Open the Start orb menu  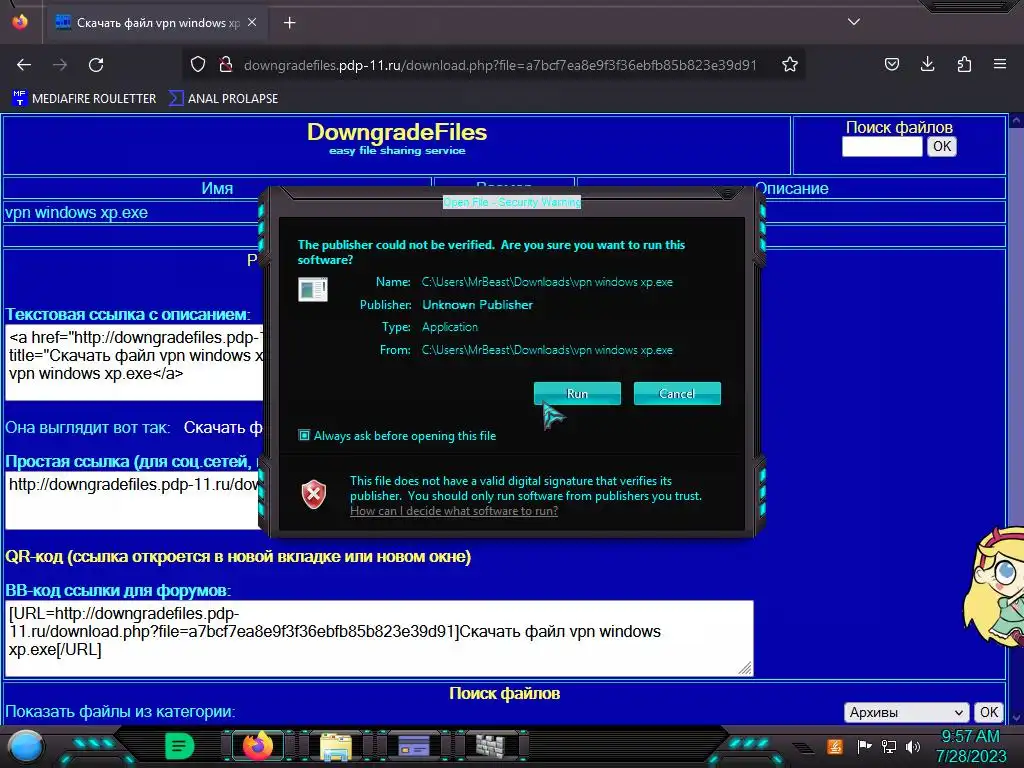[25, 747]
